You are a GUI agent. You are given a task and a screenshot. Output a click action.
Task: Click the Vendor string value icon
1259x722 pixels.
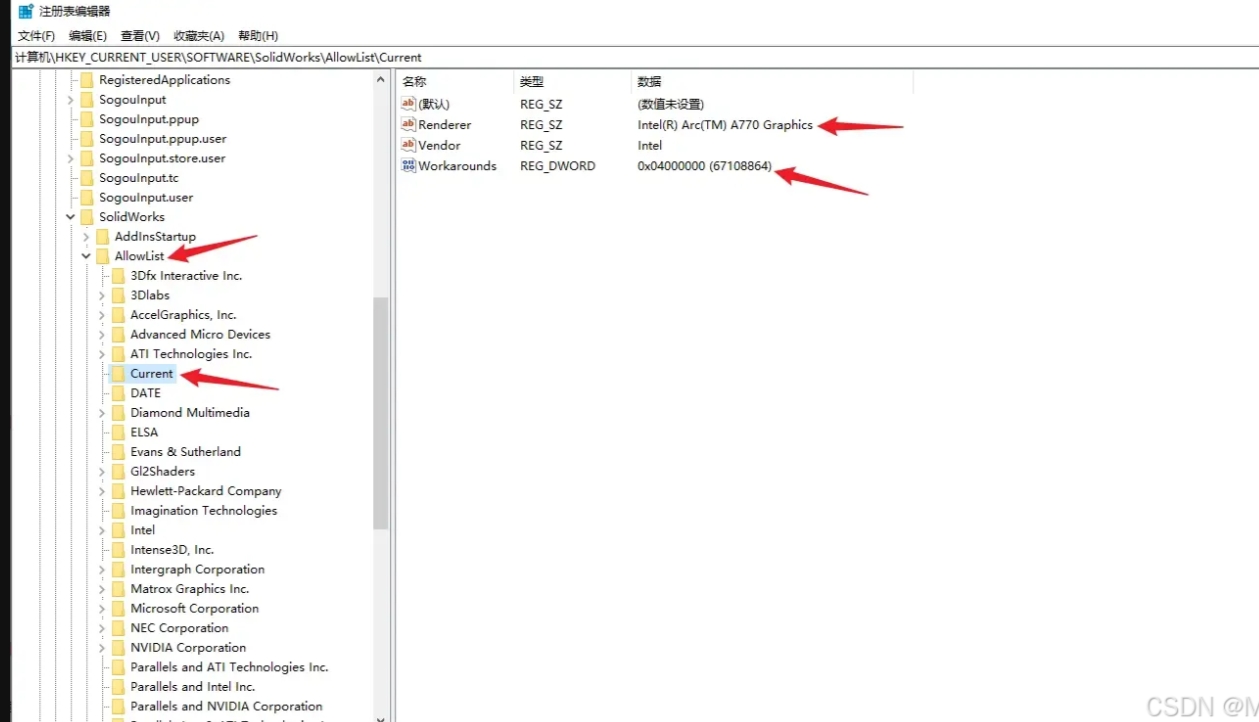point(408,145)
